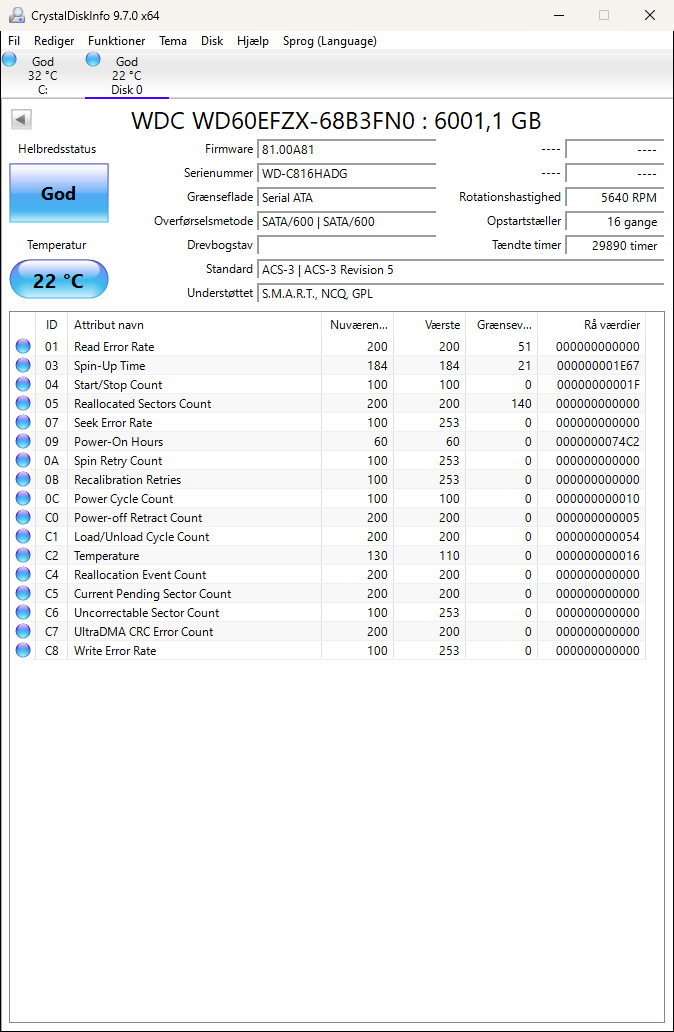
Task: Click the drive title WDC WD60EFZX-68B3FN0
Action: pos(272,121)
